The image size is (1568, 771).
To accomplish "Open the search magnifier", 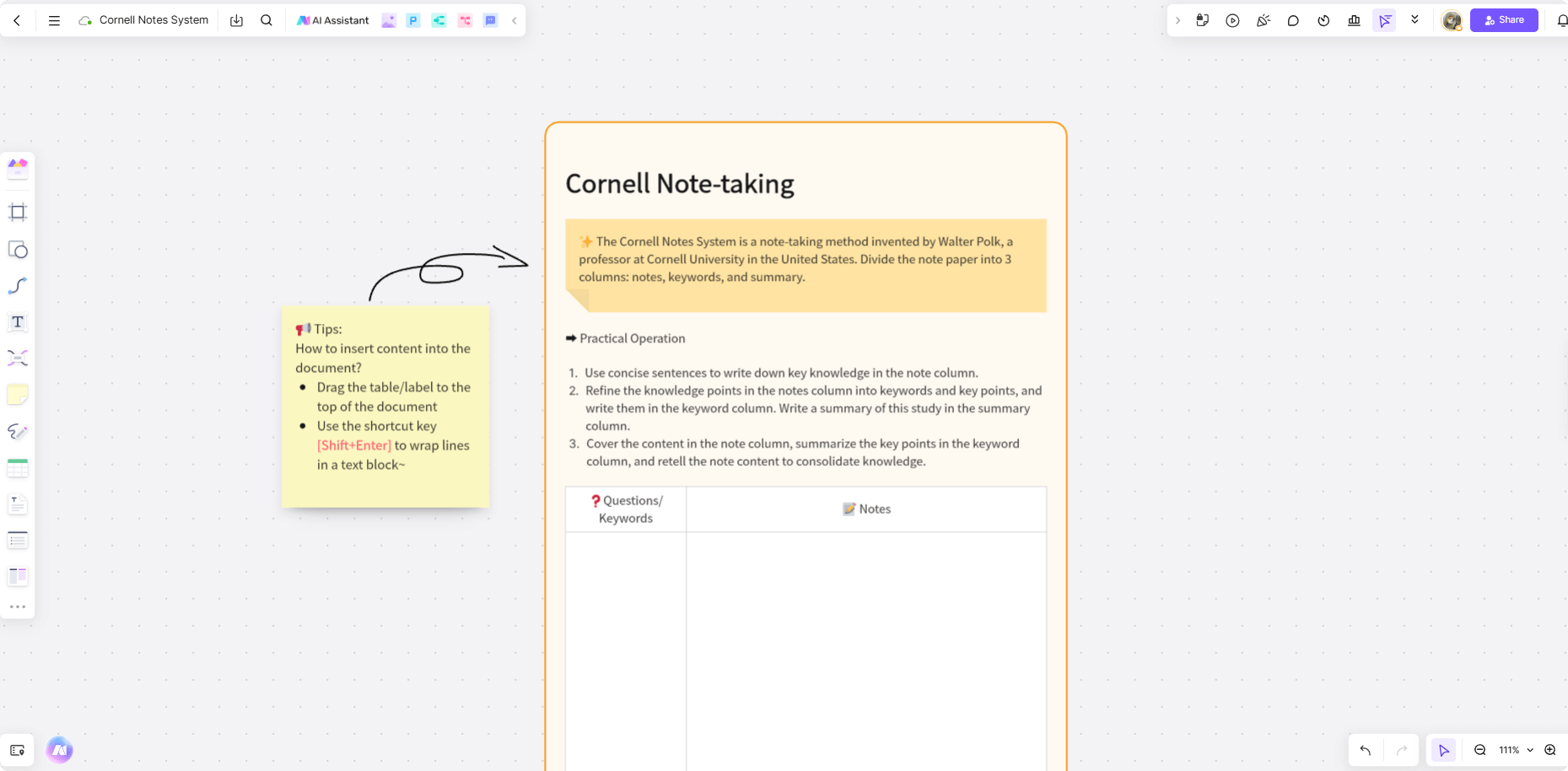I will (x=267, y=20).
